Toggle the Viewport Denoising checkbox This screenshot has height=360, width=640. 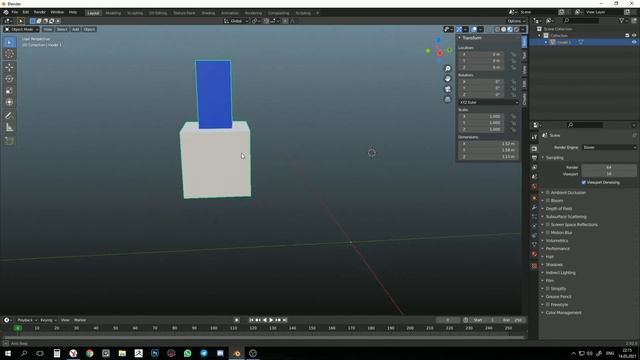584,182
